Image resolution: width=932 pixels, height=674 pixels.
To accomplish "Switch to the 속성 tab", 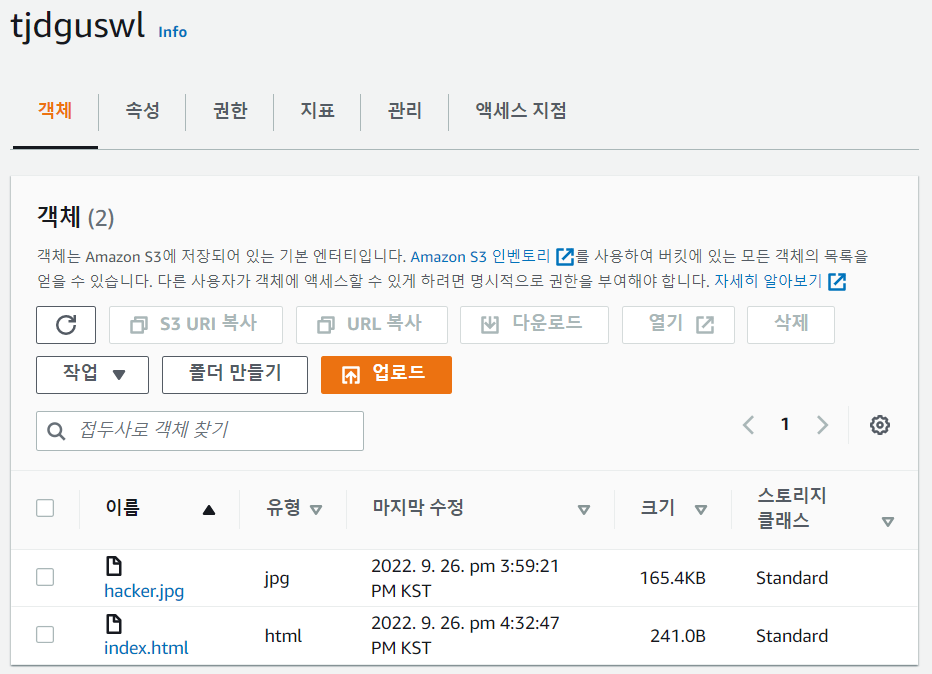I will point(143,111).
